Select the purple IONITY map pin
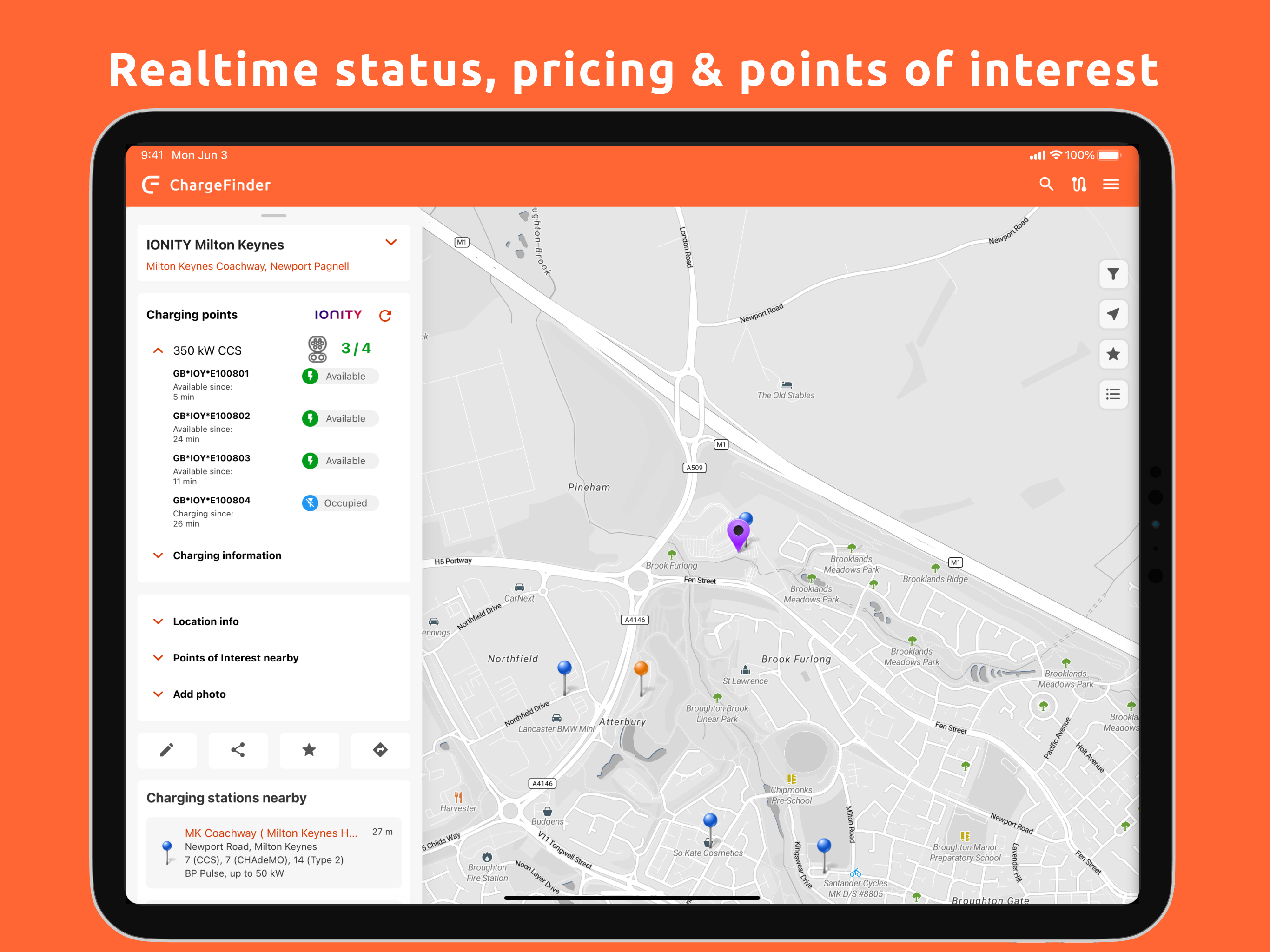 738,534
